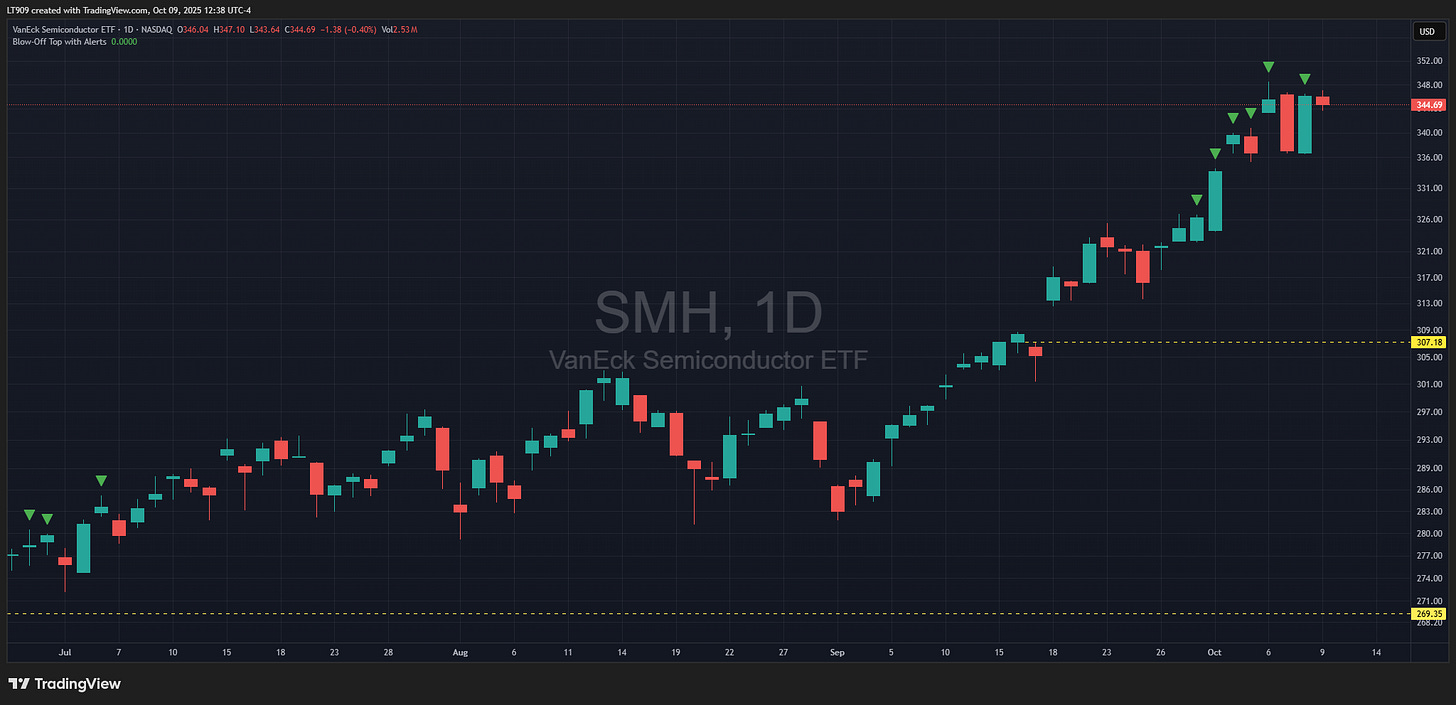The height and width of the screenshot is (705, 1456).
Task: Click the Aug label on the date axis
Action: click(x=460, y=651)
